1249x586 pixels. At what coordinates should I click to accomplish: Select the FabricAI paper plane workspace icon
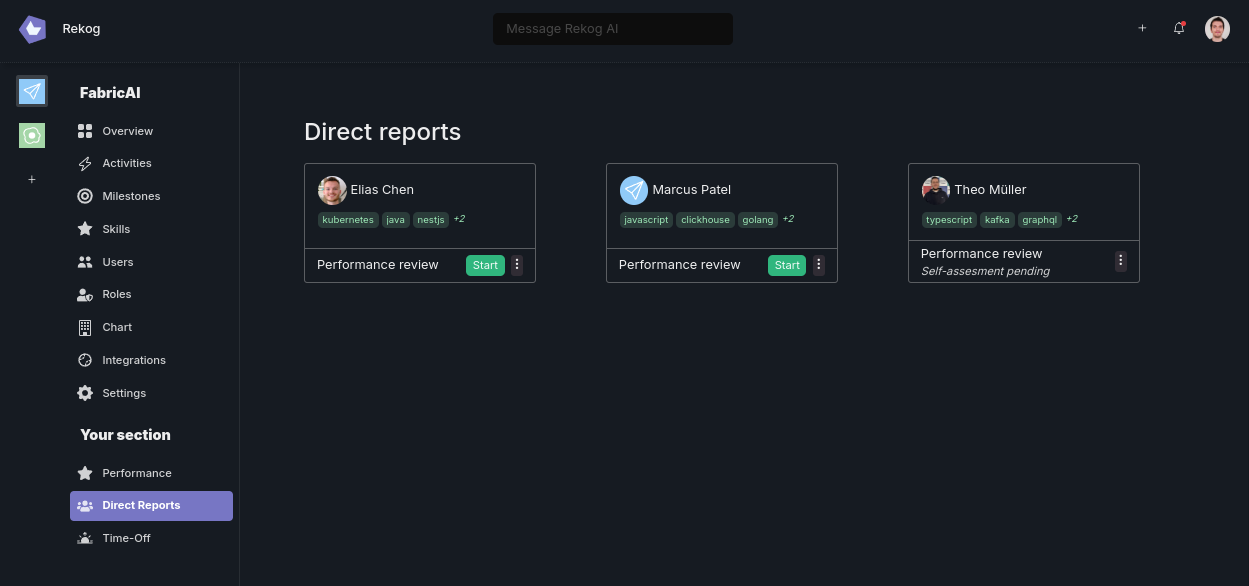point(32,91)
